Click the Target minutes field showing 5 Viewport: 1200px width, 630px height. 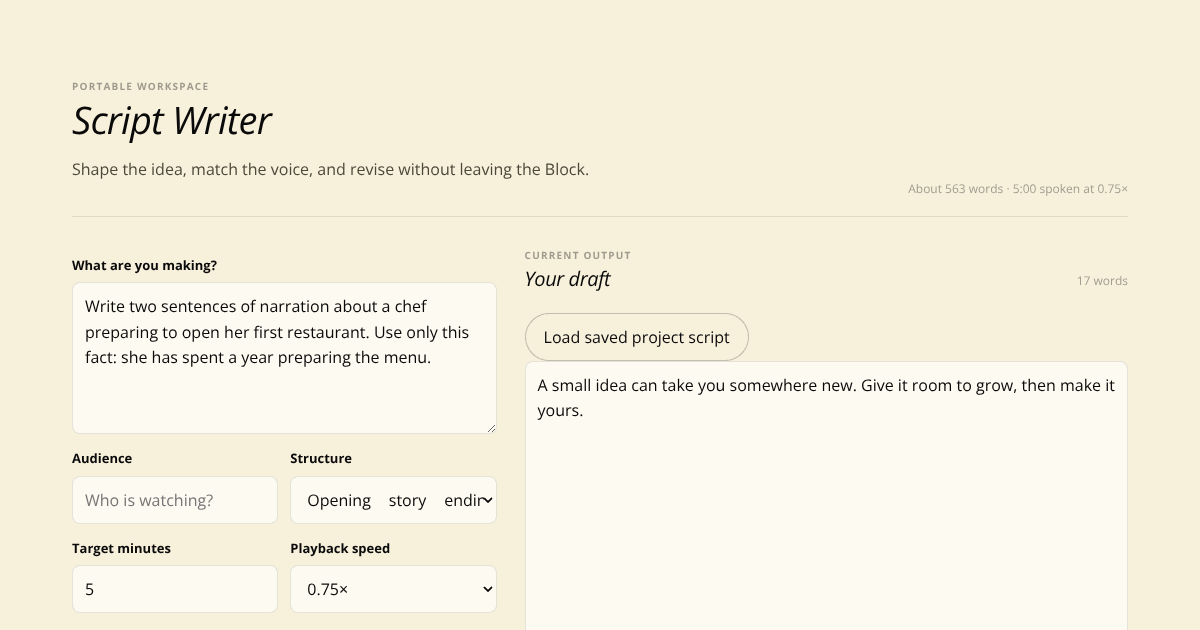pos(175,589)
